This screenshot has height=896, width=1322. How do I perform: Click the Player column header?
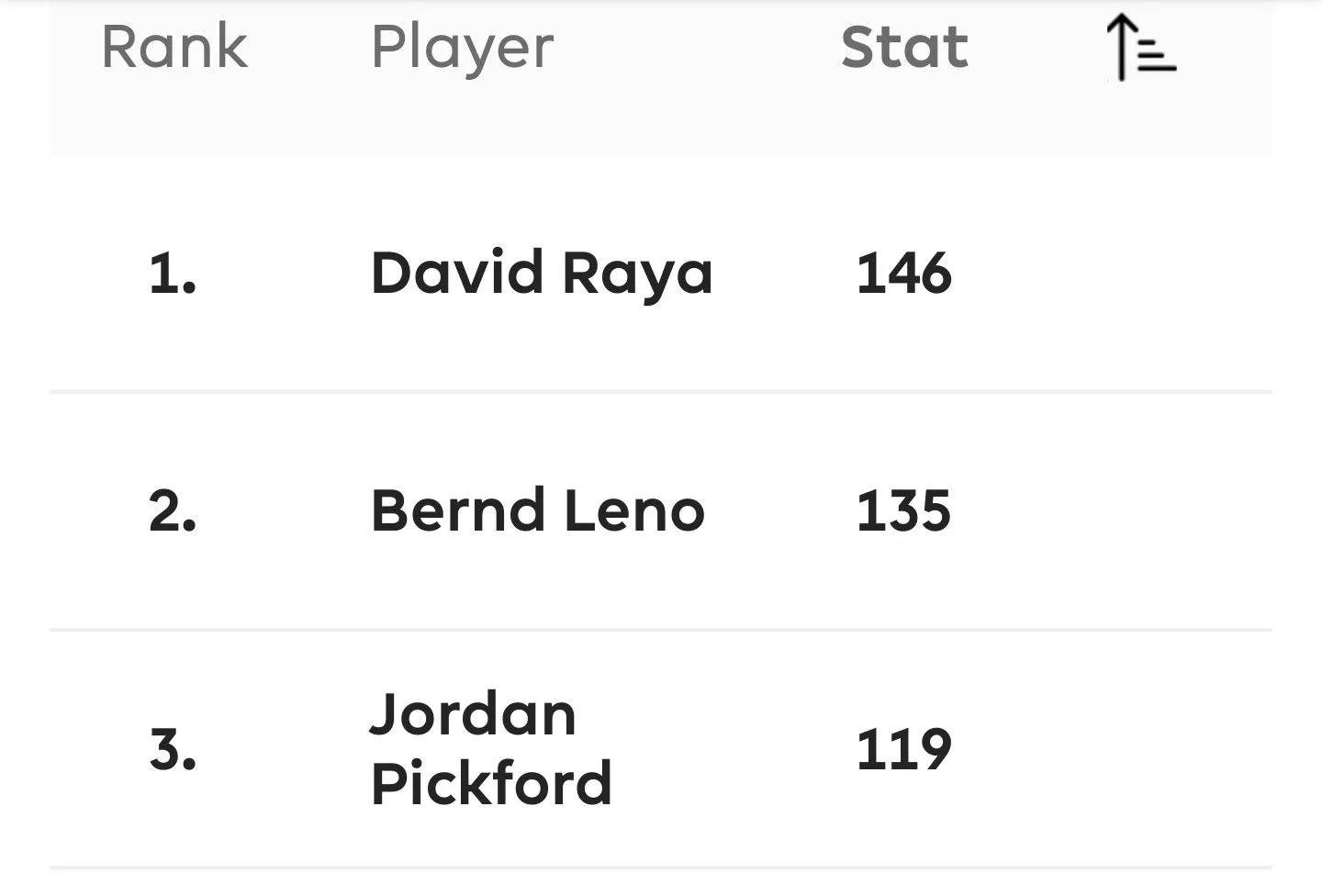(x=462, y=47)
